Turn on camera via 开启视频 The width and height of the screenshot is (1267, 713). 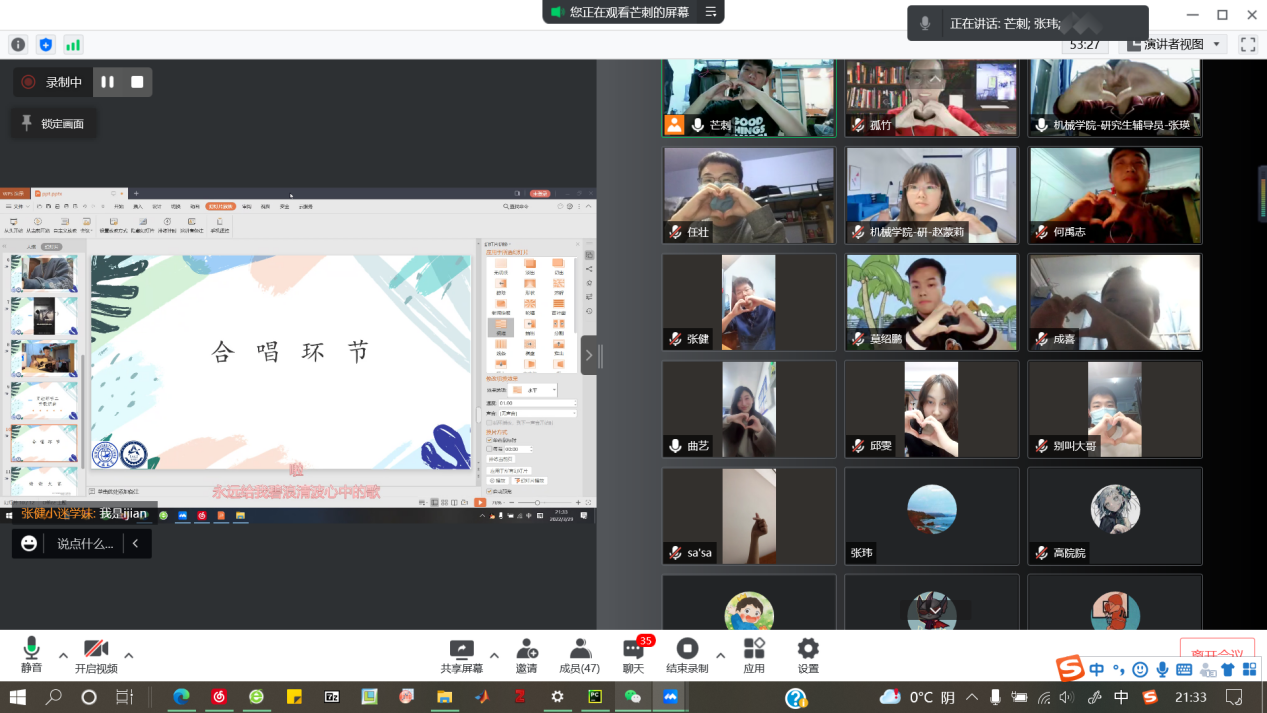(96, 654)
